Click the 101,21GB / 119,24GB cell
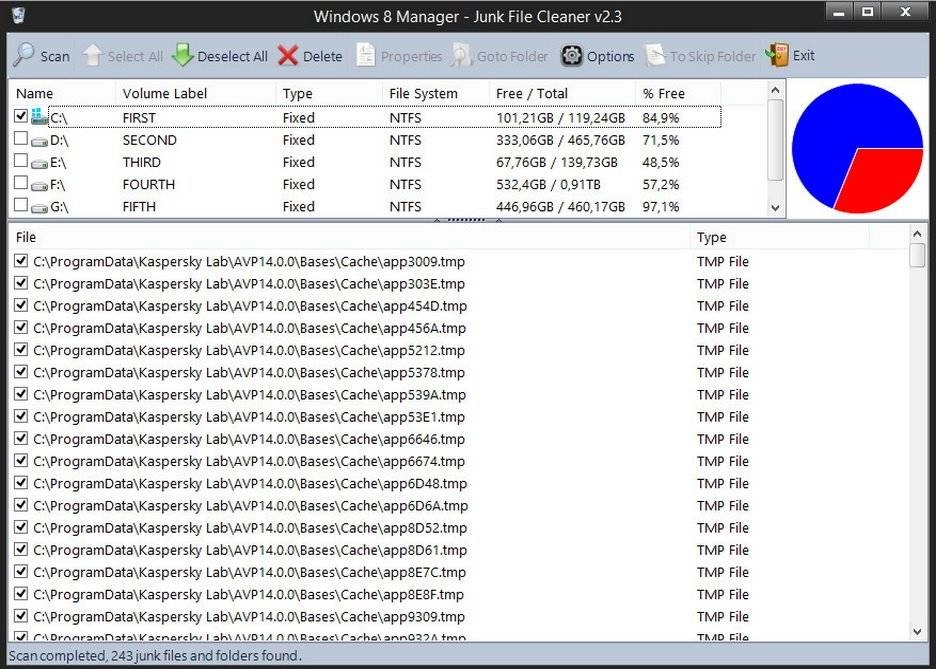Screen dimensions: 936x669 (x=561, y=118)
